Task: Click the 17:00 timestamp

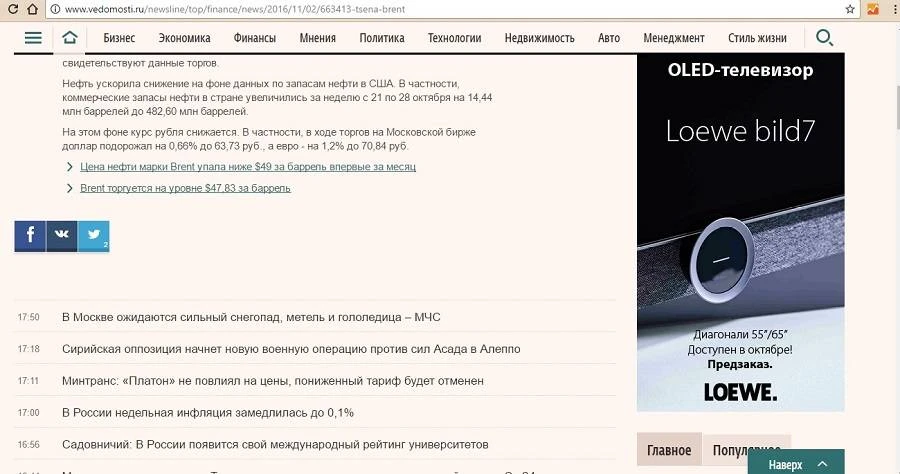Action: pos(29,413)
